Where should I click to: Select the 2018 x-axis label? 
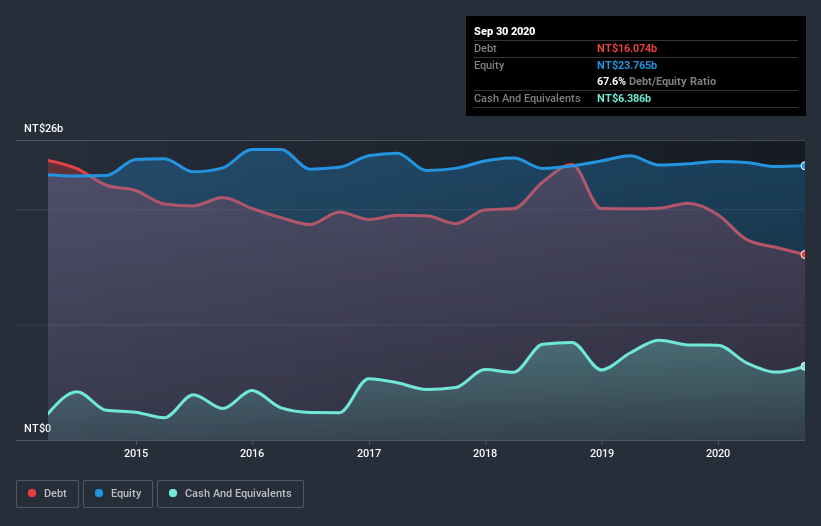coord(485,453)
